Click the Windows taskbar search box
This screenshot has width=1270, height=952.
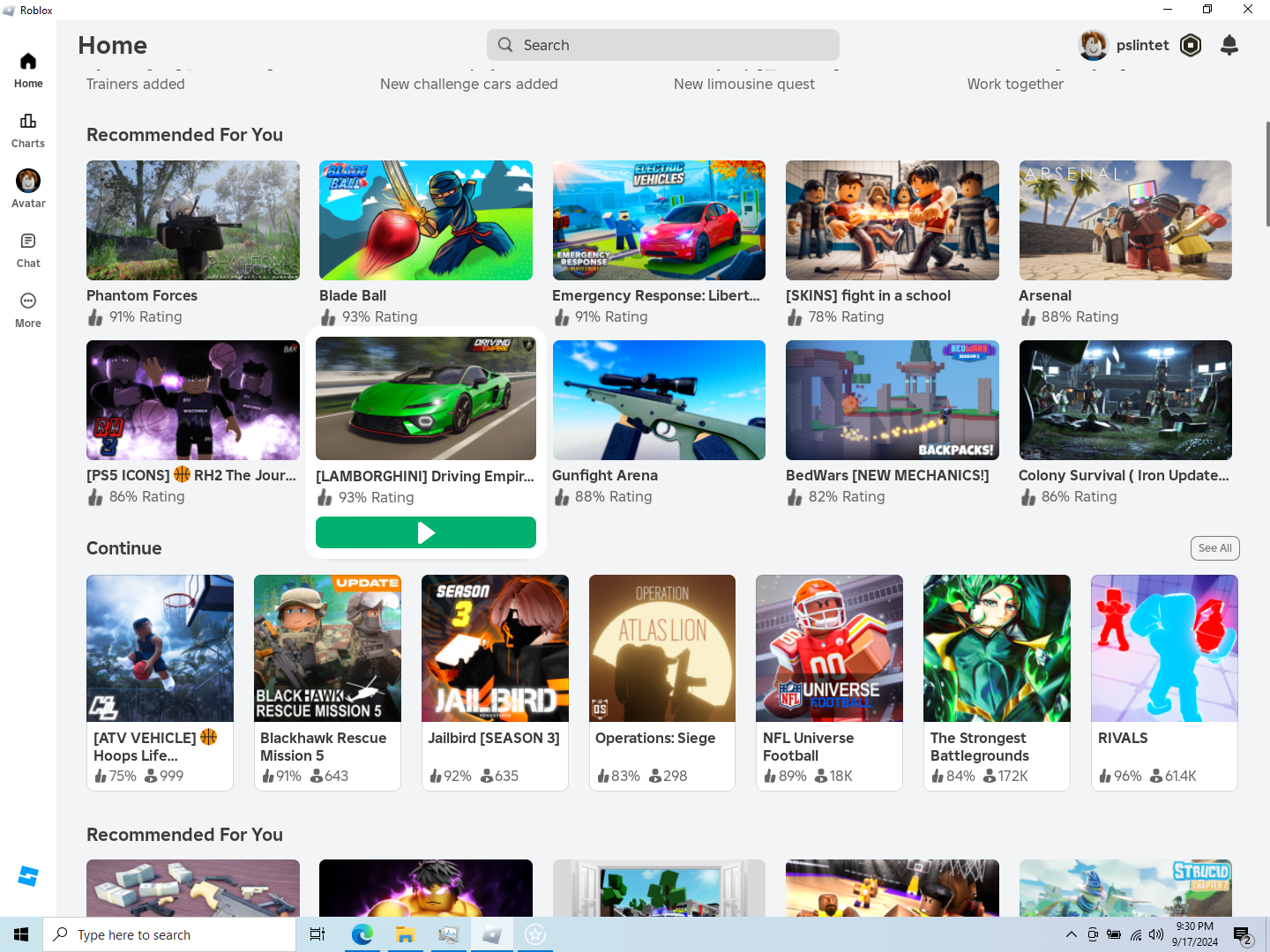[x=169, y=934]
